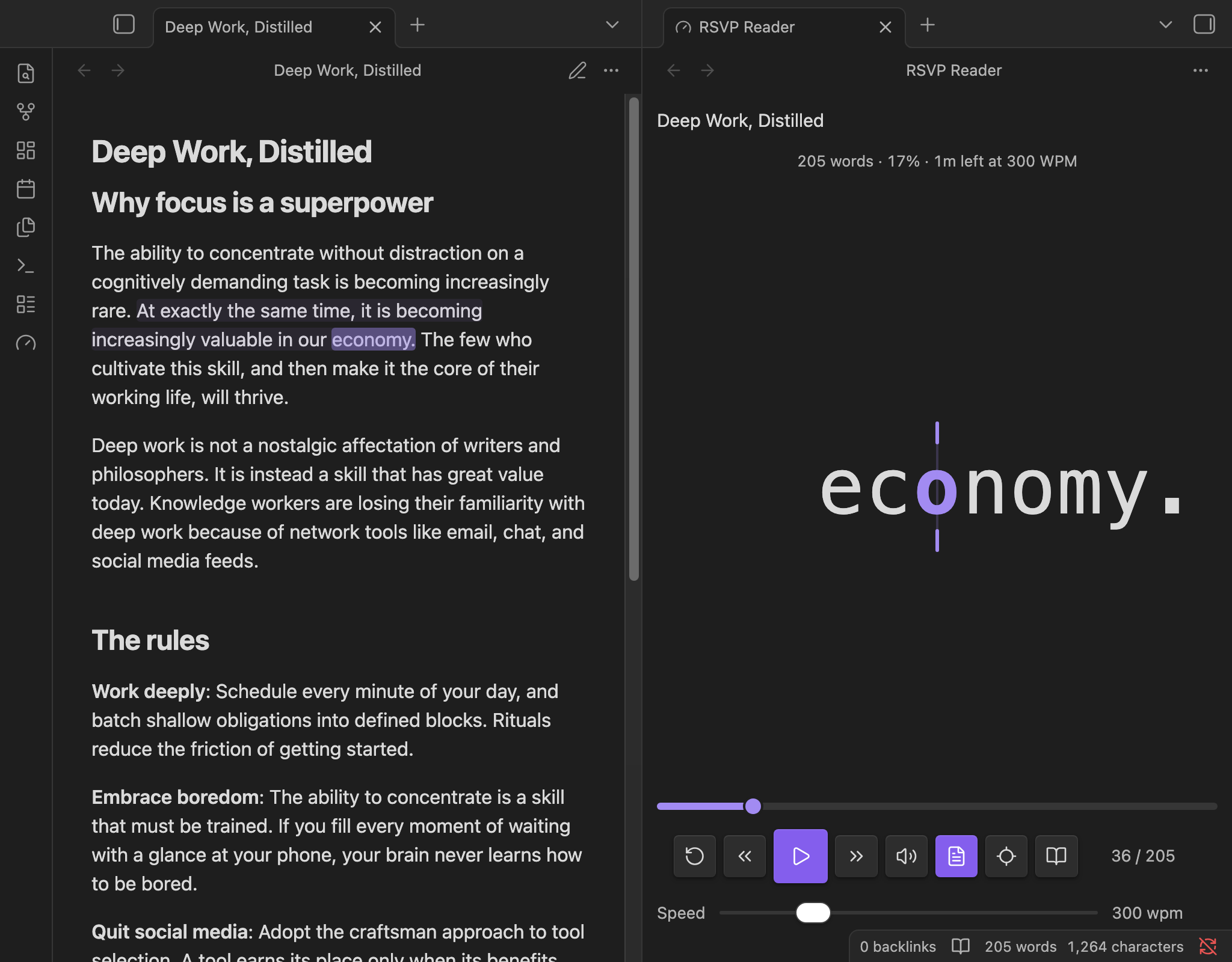Viewport: 1232px width, 962px height.
Task: Click the bold Embrace boredom text
Action: click(175, 797)
